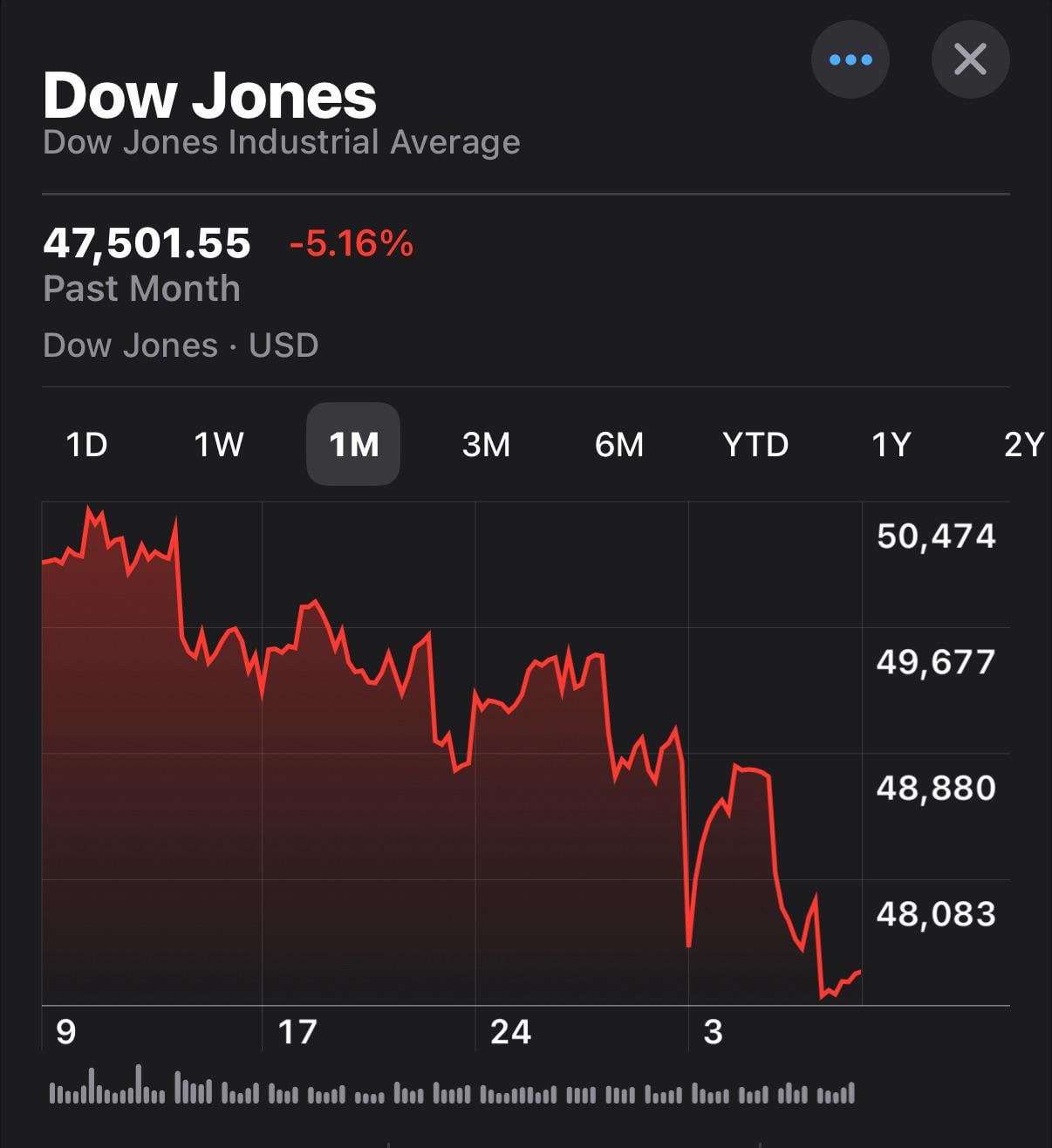Screen dimensions: 1052x1148
Task: Tap chart at the 24 date marker
Action: coord(510,1032)
